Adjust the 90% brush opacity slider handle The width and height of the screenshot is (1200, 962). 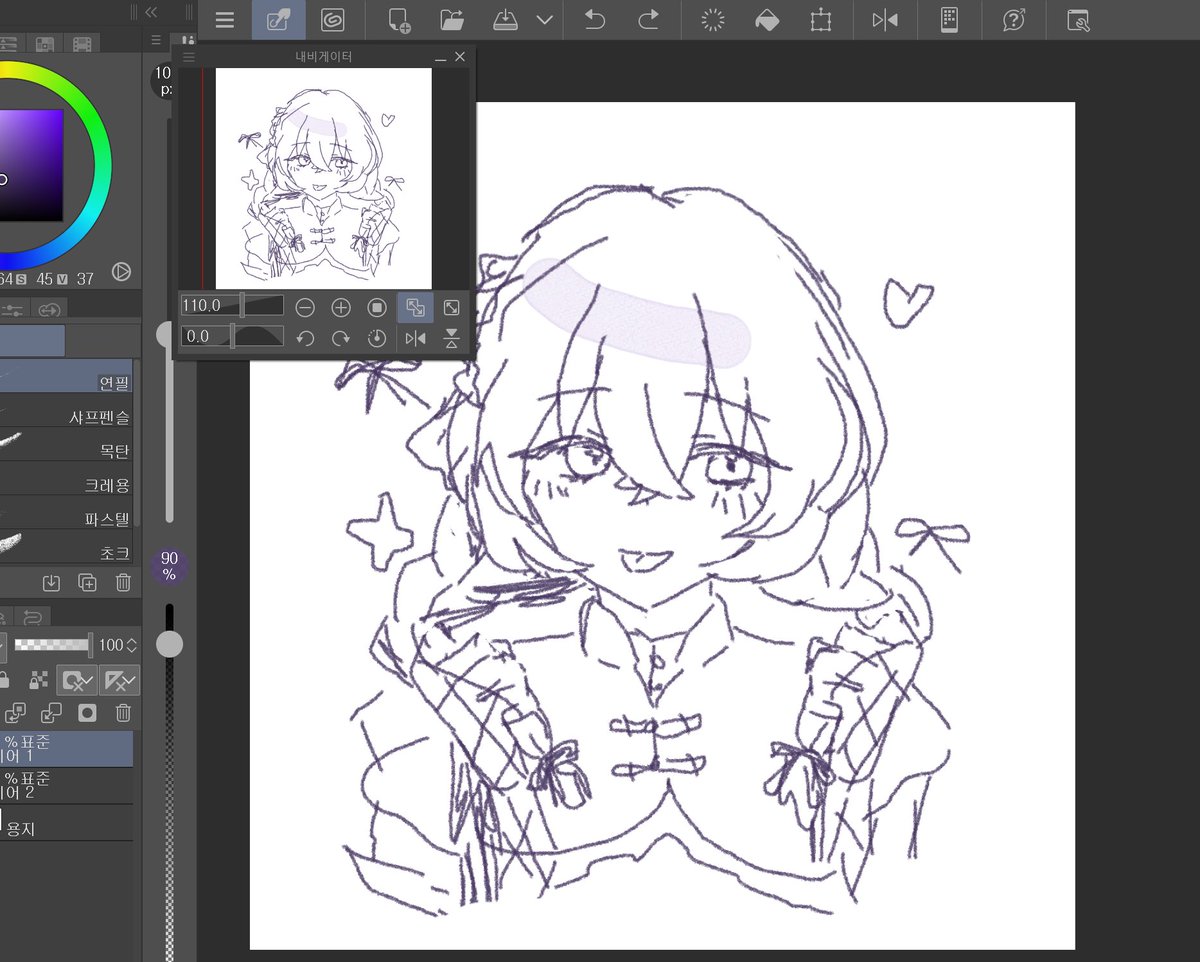point(170,644)
